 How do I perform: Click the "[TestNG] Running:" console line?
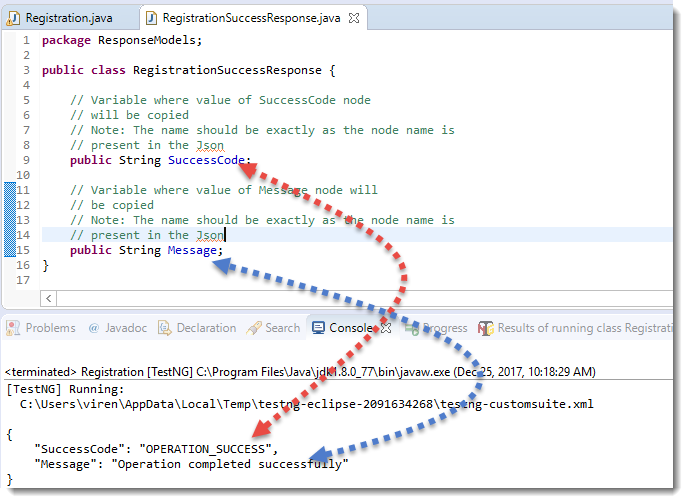66,389
